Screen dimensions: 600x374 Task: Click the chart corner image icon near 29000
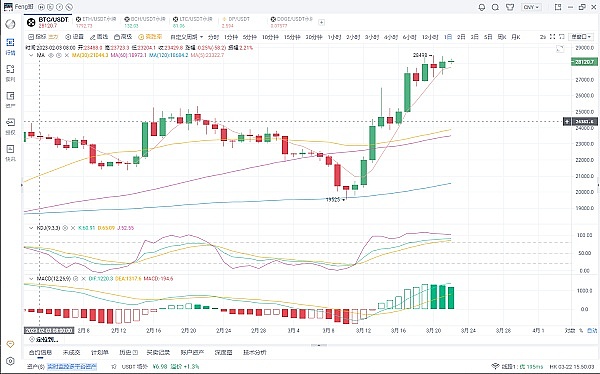pyautogui.click(x=560, y=49)
